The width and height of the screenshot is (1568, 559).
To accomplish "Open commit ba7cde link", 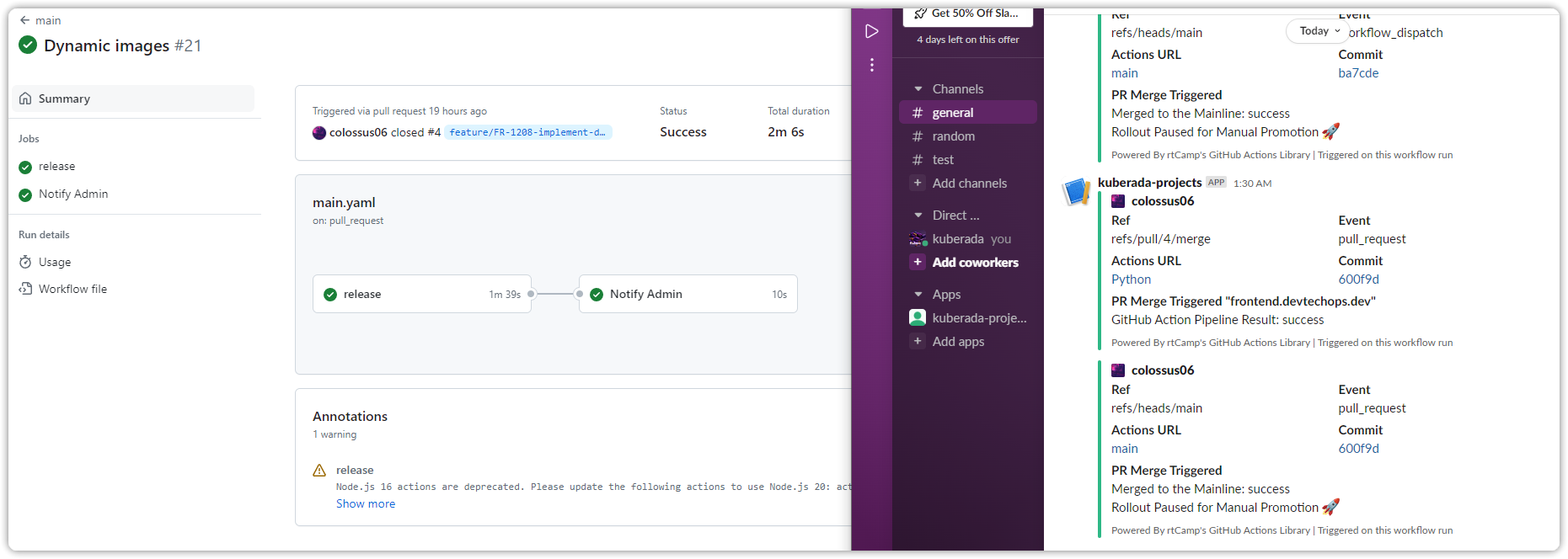I will click(x=1358, y=73).
